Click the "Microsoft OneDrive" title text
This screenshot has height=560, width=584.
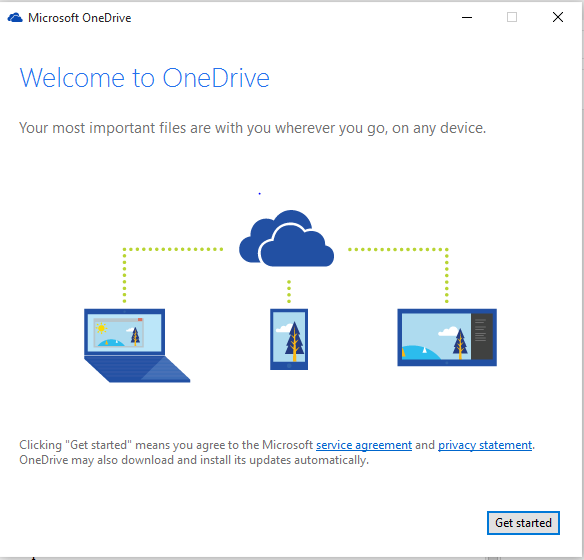coord(80,18)
